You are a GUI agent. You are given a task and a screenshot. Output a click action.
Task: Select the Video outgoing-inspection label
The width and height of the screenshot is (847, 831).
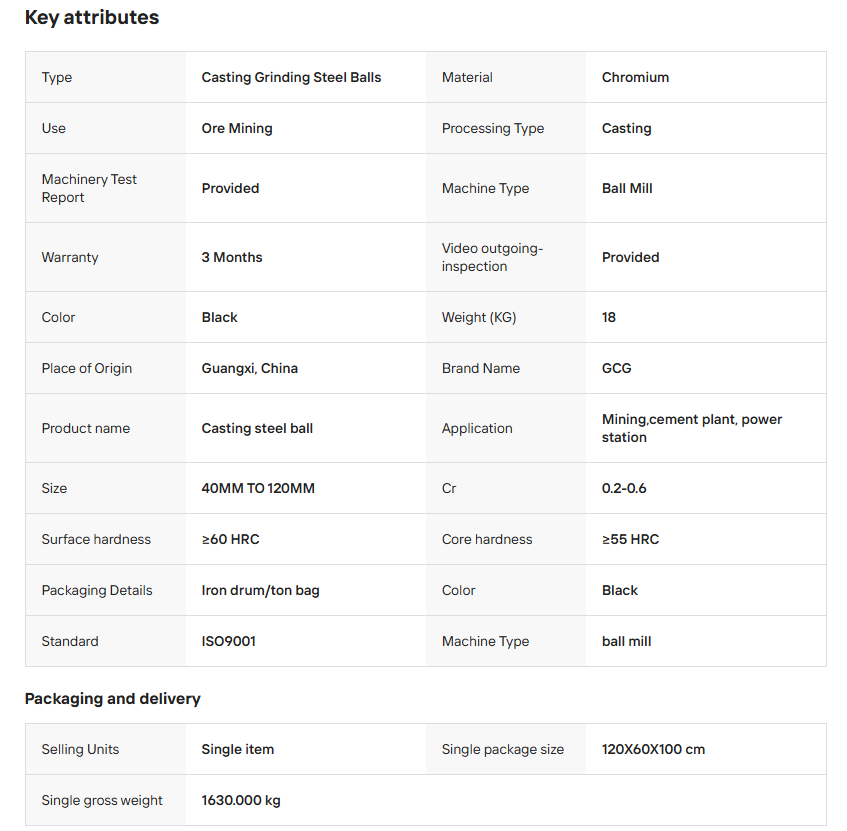492,257
